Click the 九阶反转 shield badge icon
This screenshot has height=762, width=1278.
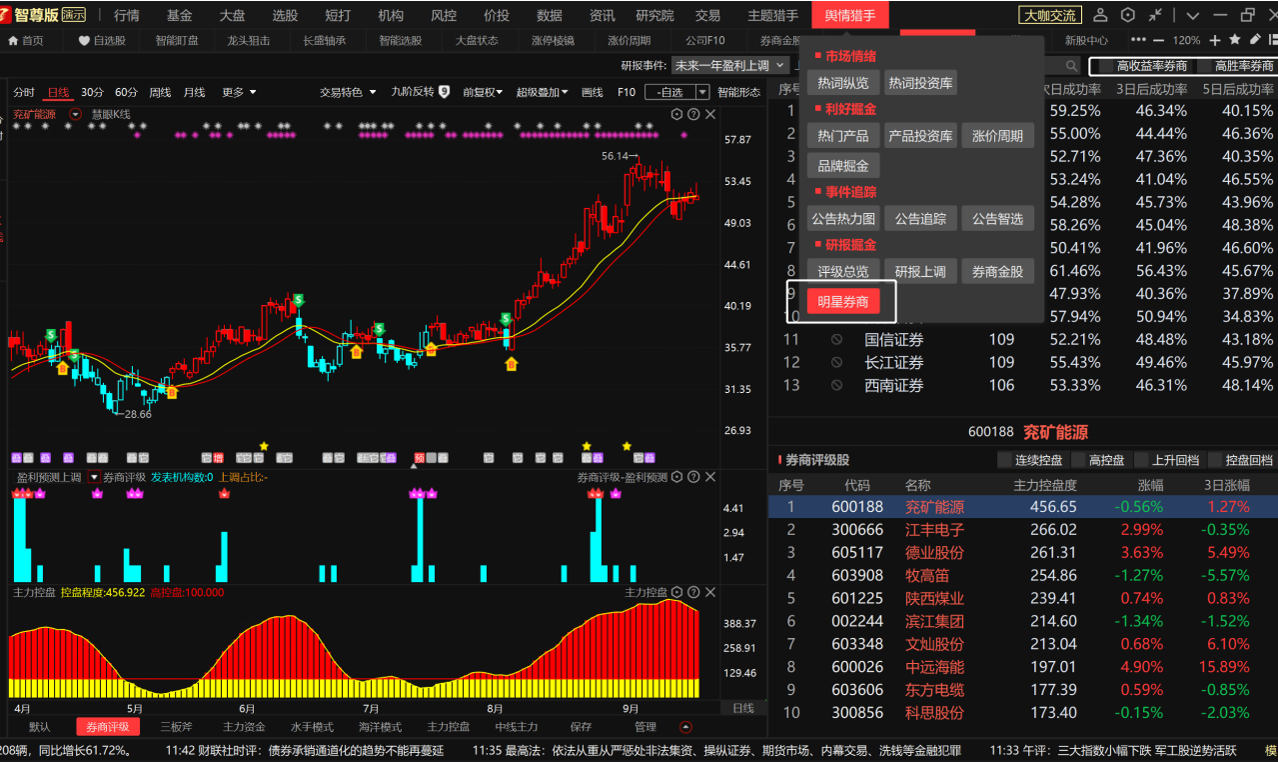pyautogui.click(x=444, y=92)
